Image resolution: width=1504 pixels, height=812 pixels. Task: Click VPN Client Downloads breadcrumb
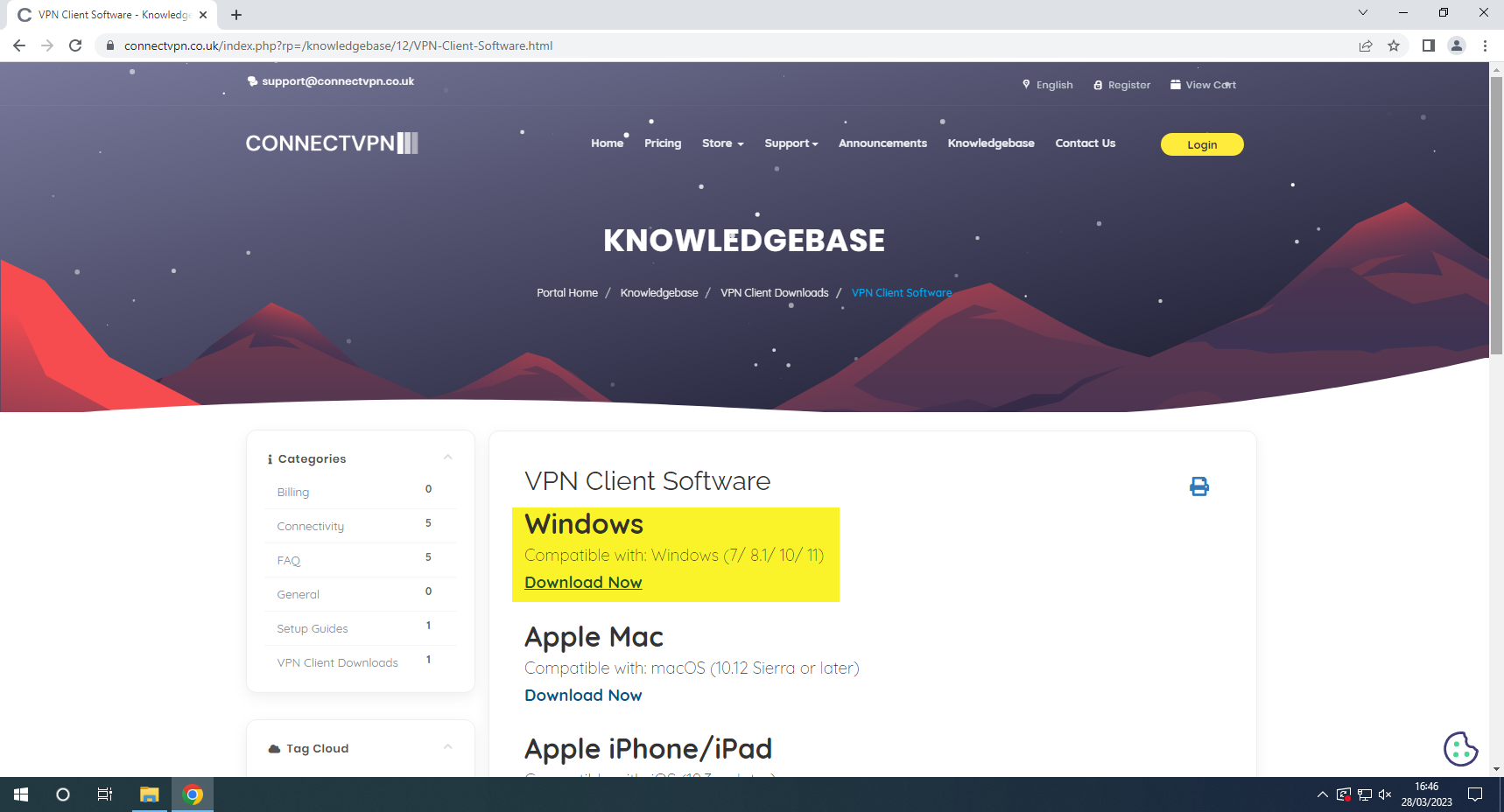tap(774, 293)
